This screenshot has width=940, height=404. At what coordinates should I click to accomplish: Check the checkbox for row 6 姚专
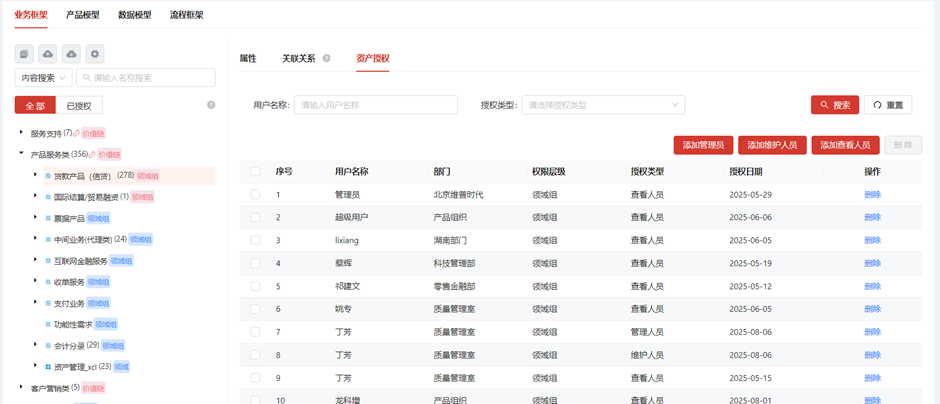(x=255, y=309)
